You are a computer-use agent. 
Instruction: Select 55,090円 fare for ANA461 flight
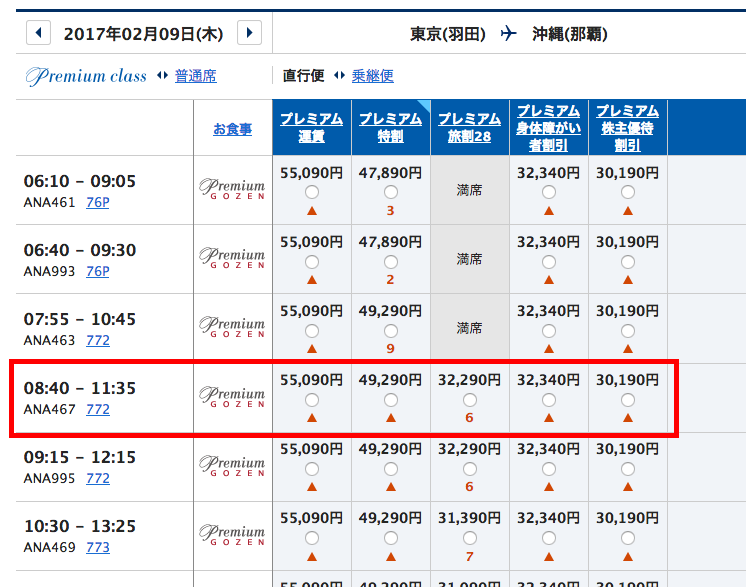click(312, 192)
